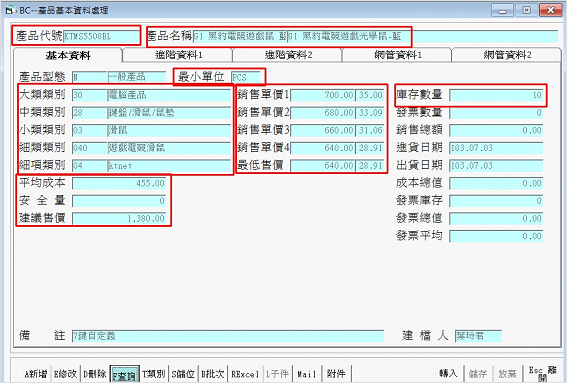Viewport: 567px width, 383px height.
Task: Click the 發票庫存 field
Action: (496, 201)
